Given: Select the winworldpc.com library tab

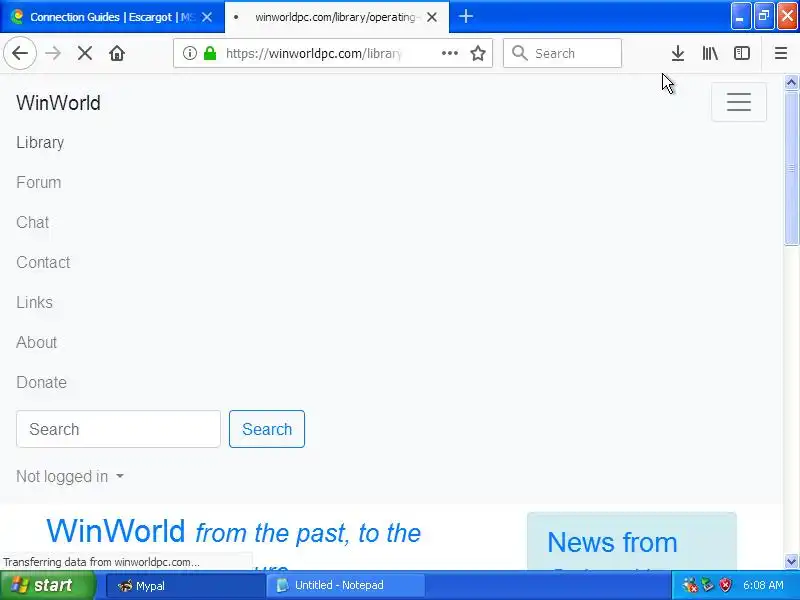Looking at the screenshot, I should (x=337, y=17).
